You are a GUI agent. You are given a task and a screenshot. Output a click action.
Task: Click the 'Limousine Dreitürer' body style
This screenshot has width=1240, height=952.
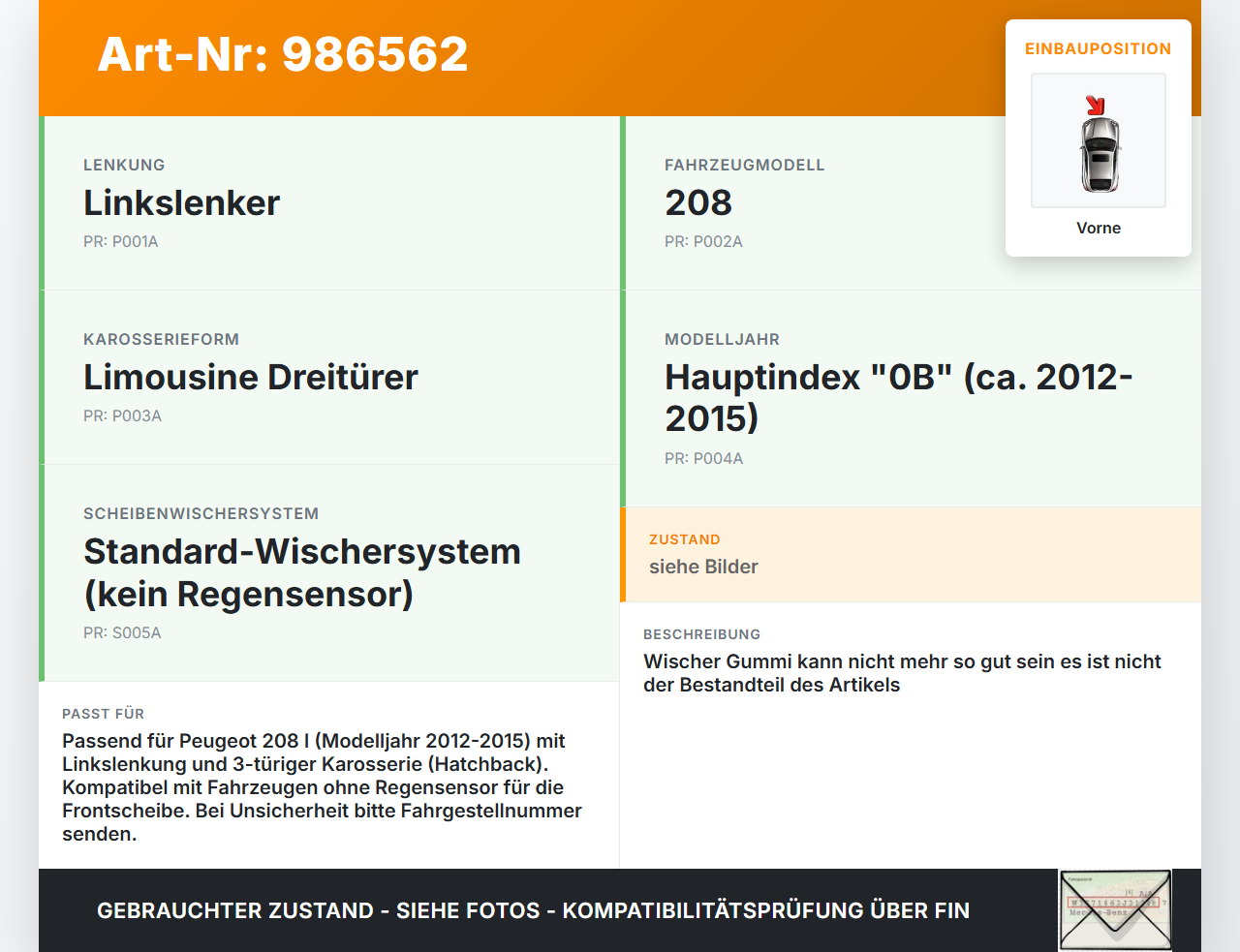click(x=251, y=378)
